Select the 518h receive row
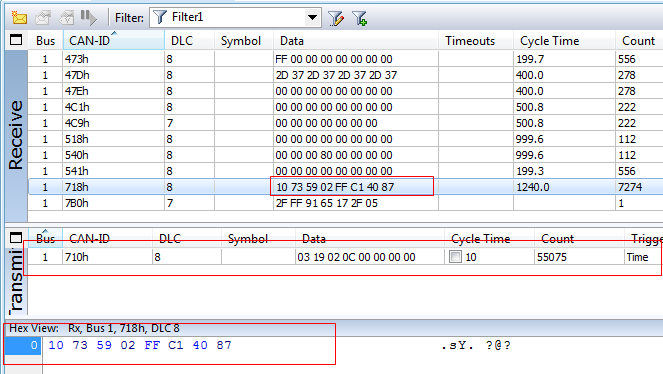 345,139
